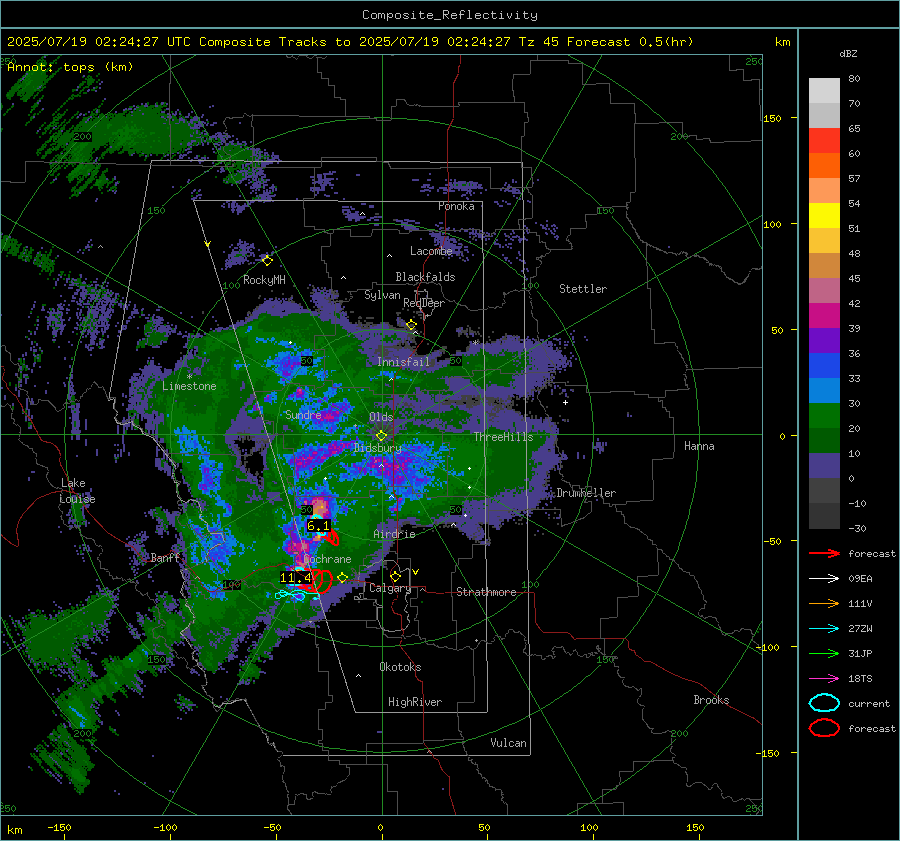Select the storm top label 6.1

pos(318,526)
